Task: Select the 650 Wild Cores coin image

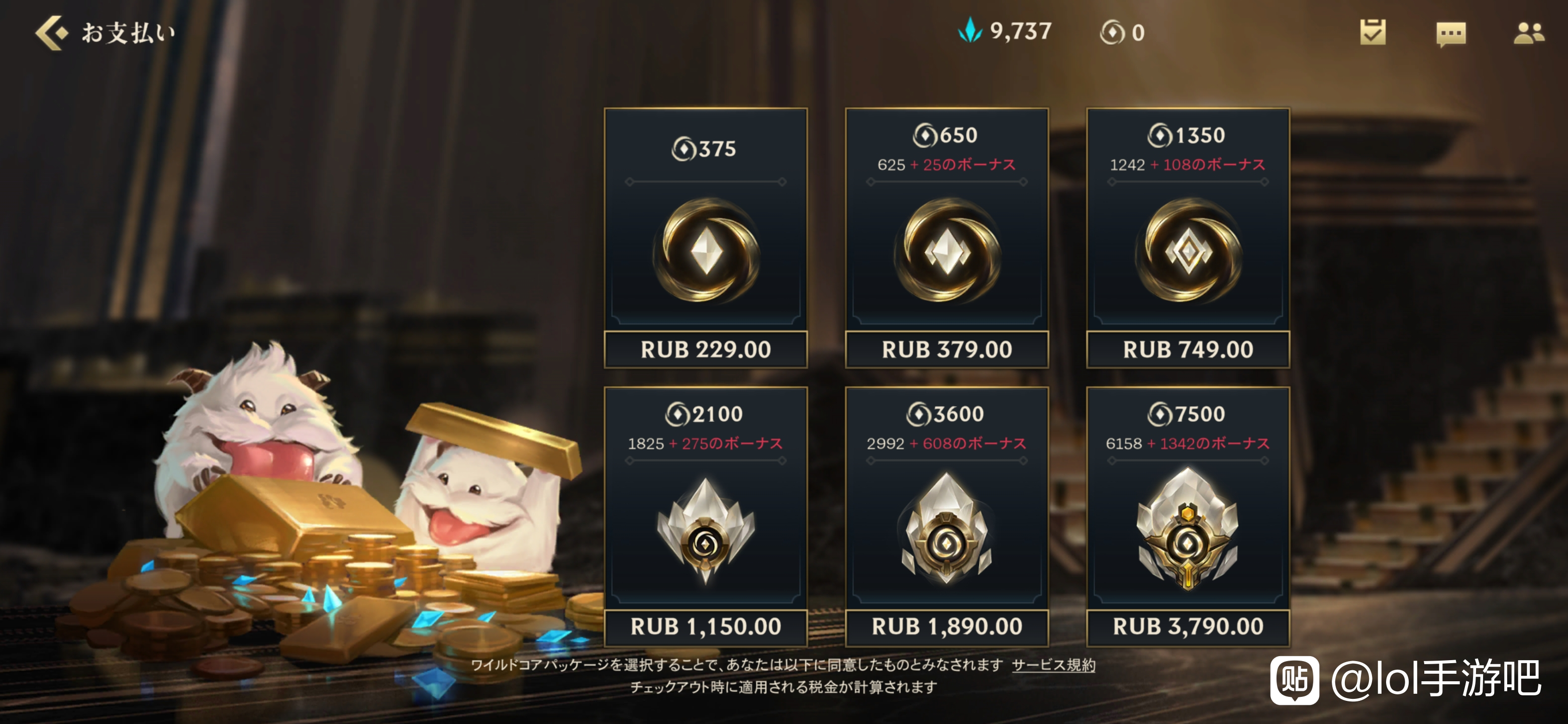Action: (x=946, y=251)
